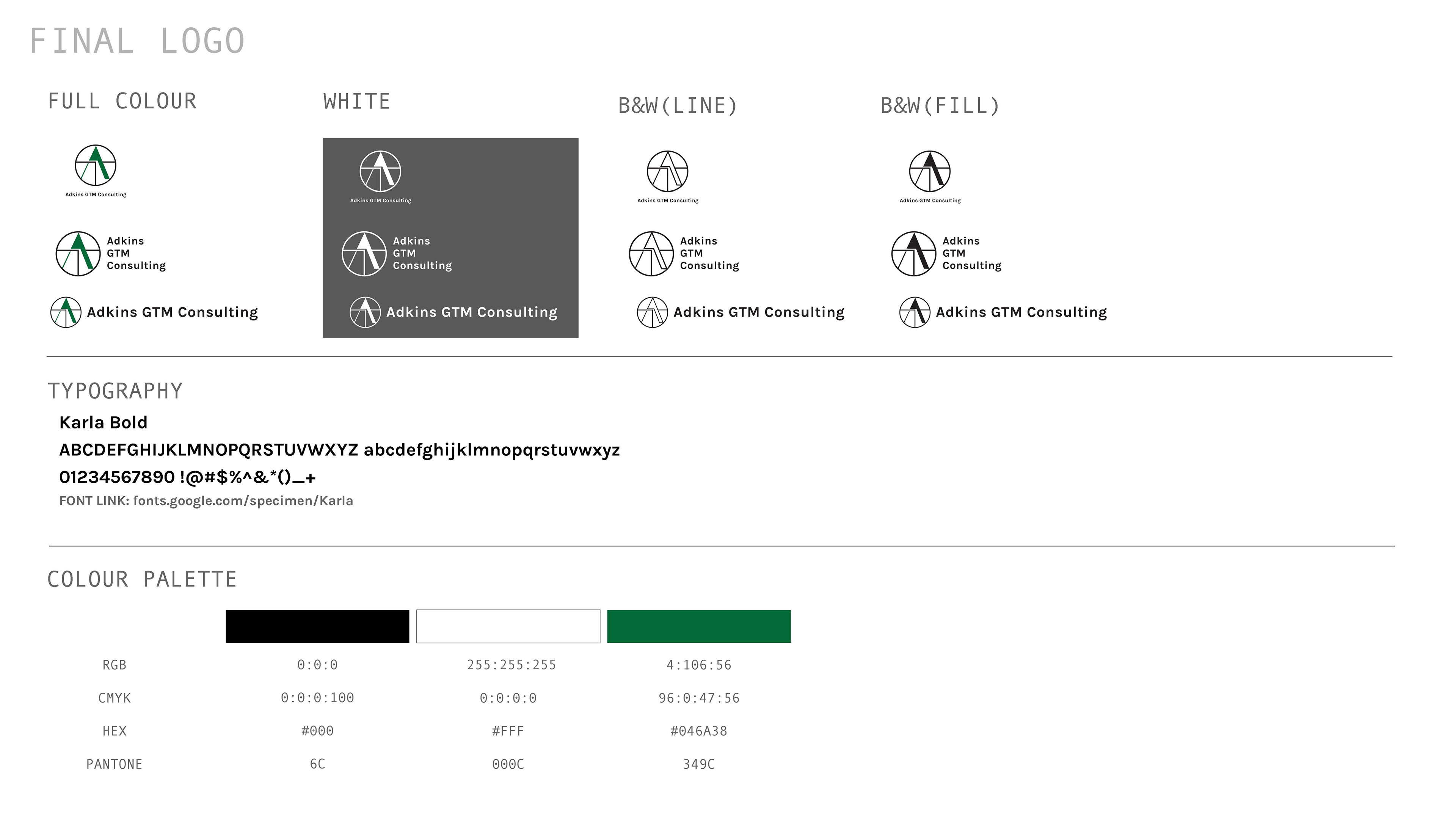Click the HEX row label

[x=114, y=731]
